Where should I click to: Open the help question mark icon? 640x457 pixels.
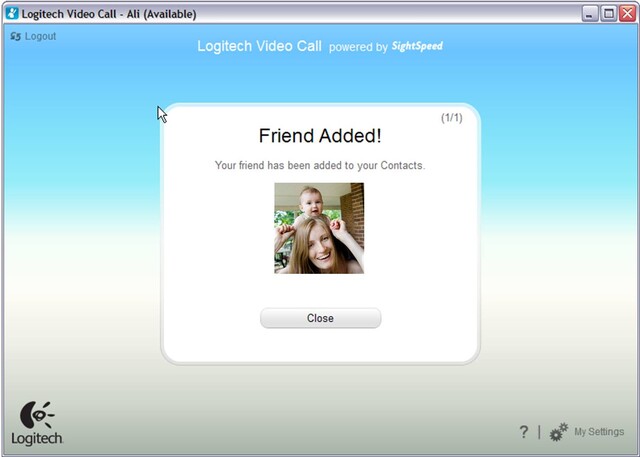coord(524,432)
